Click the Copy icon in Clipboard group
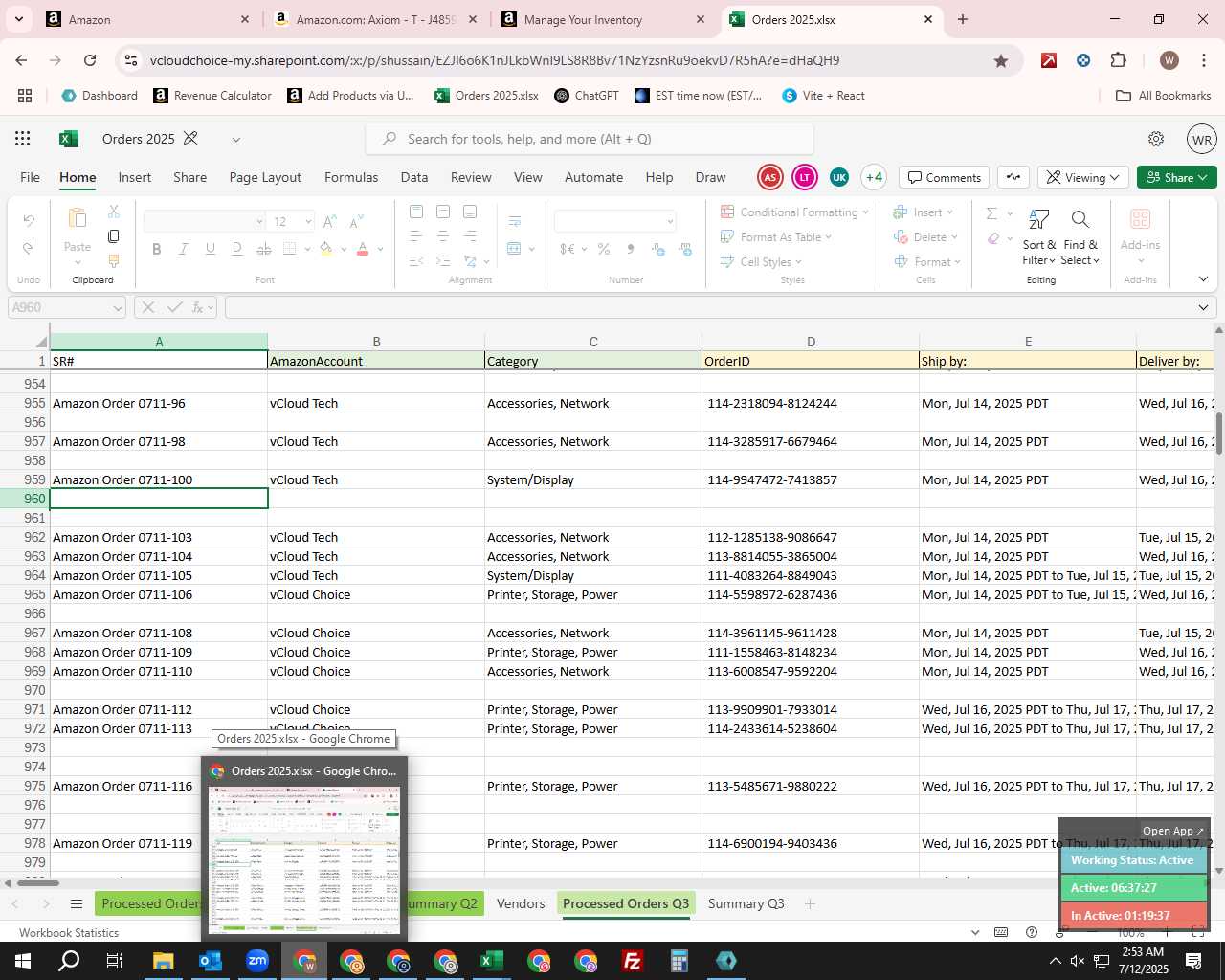 coord(114,236)
